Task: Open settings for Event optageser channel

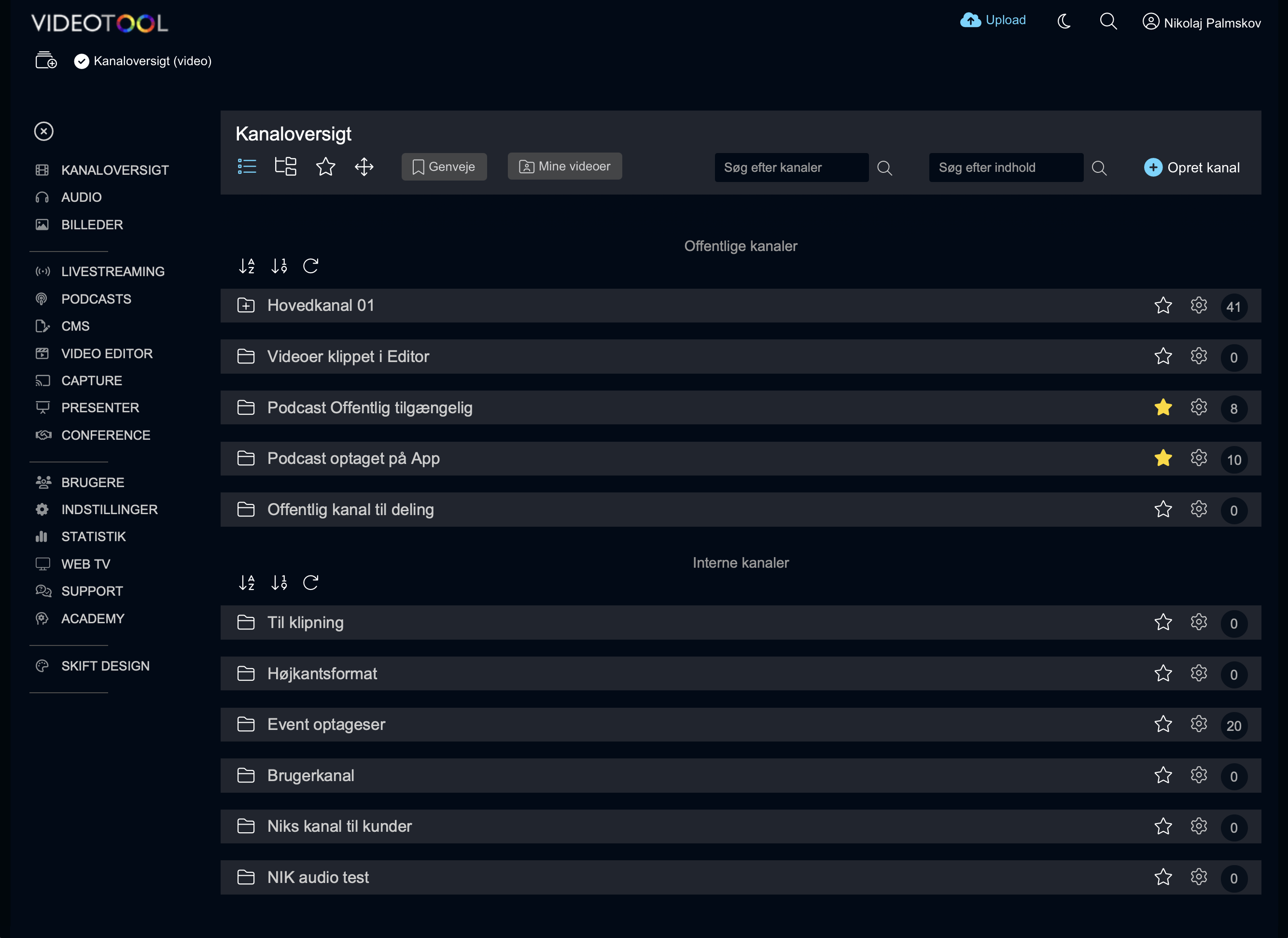Action: tap(1199, 725)
